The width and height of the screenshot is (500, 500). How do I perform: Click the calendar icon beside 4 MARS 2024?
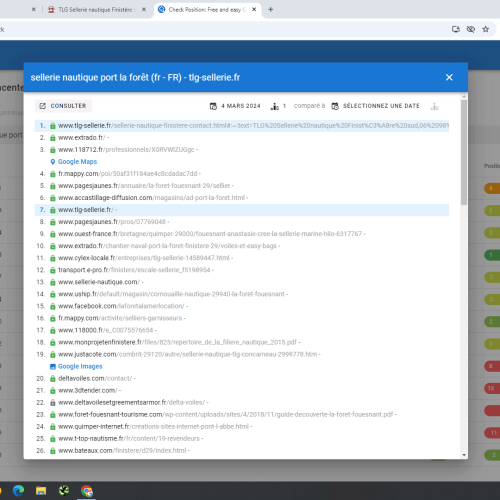click(x=213, y=106)
